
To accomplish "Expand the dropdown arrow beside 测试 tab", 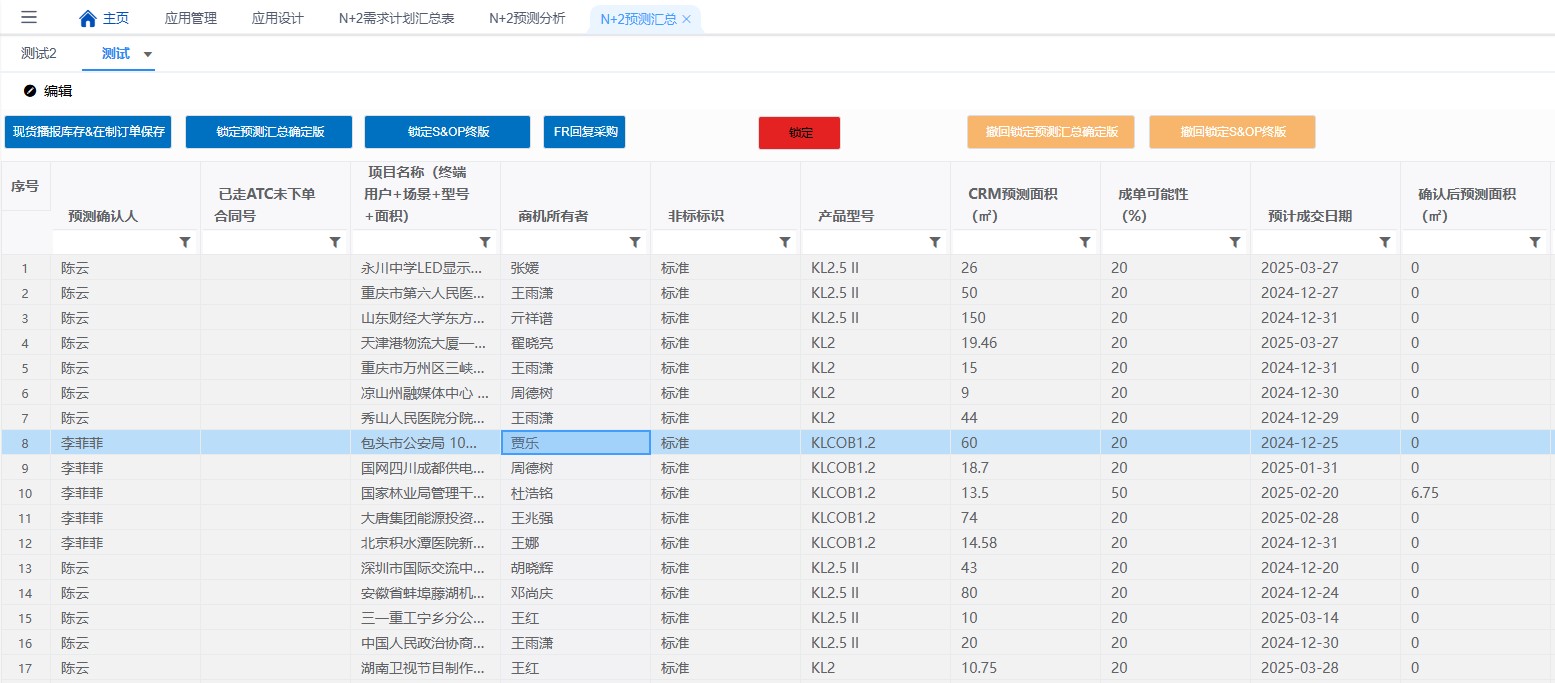I will (x=148, y=54).
